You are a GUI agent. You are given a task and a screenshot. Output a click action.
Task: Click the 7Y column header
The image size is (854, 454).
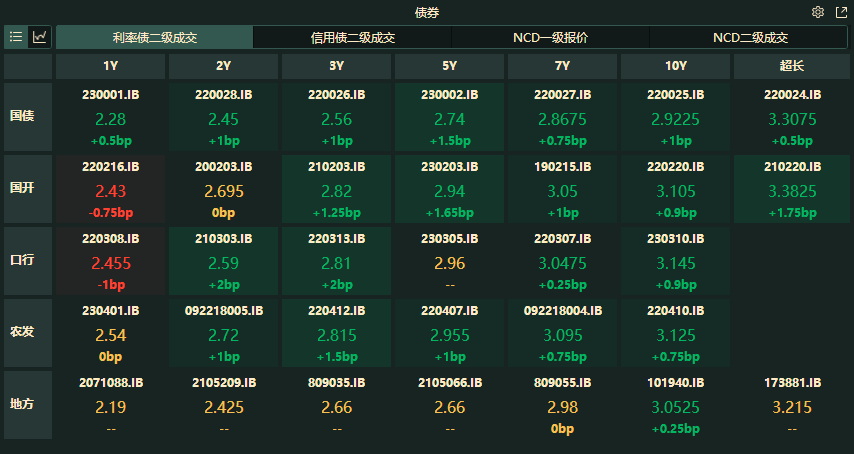tap(563, 66)
